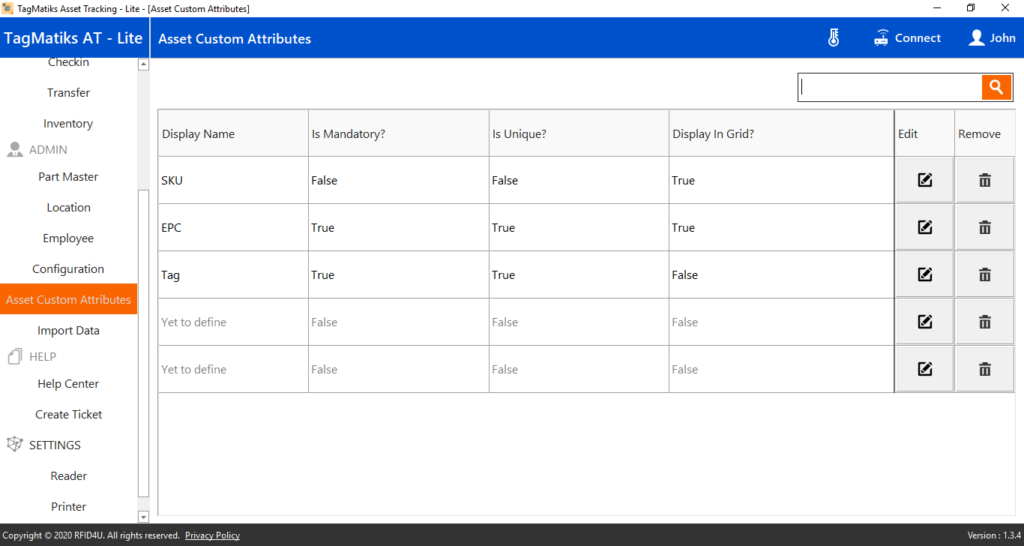Image resolution: width=1024 pixels, height=546 pixels.
Task: Open the Privacy Policy link
Action: click(212, 536)
